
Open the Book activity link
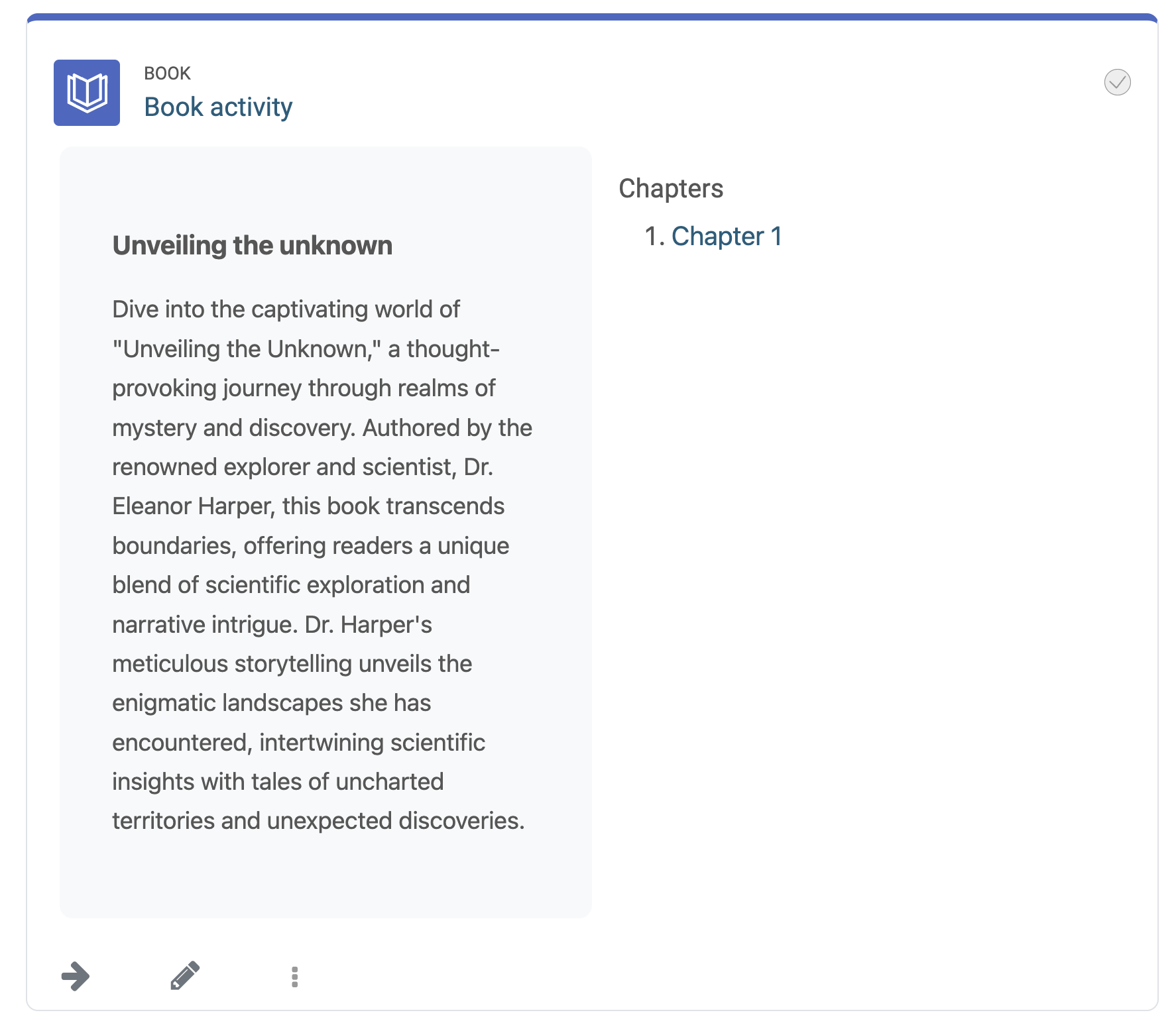218,107
